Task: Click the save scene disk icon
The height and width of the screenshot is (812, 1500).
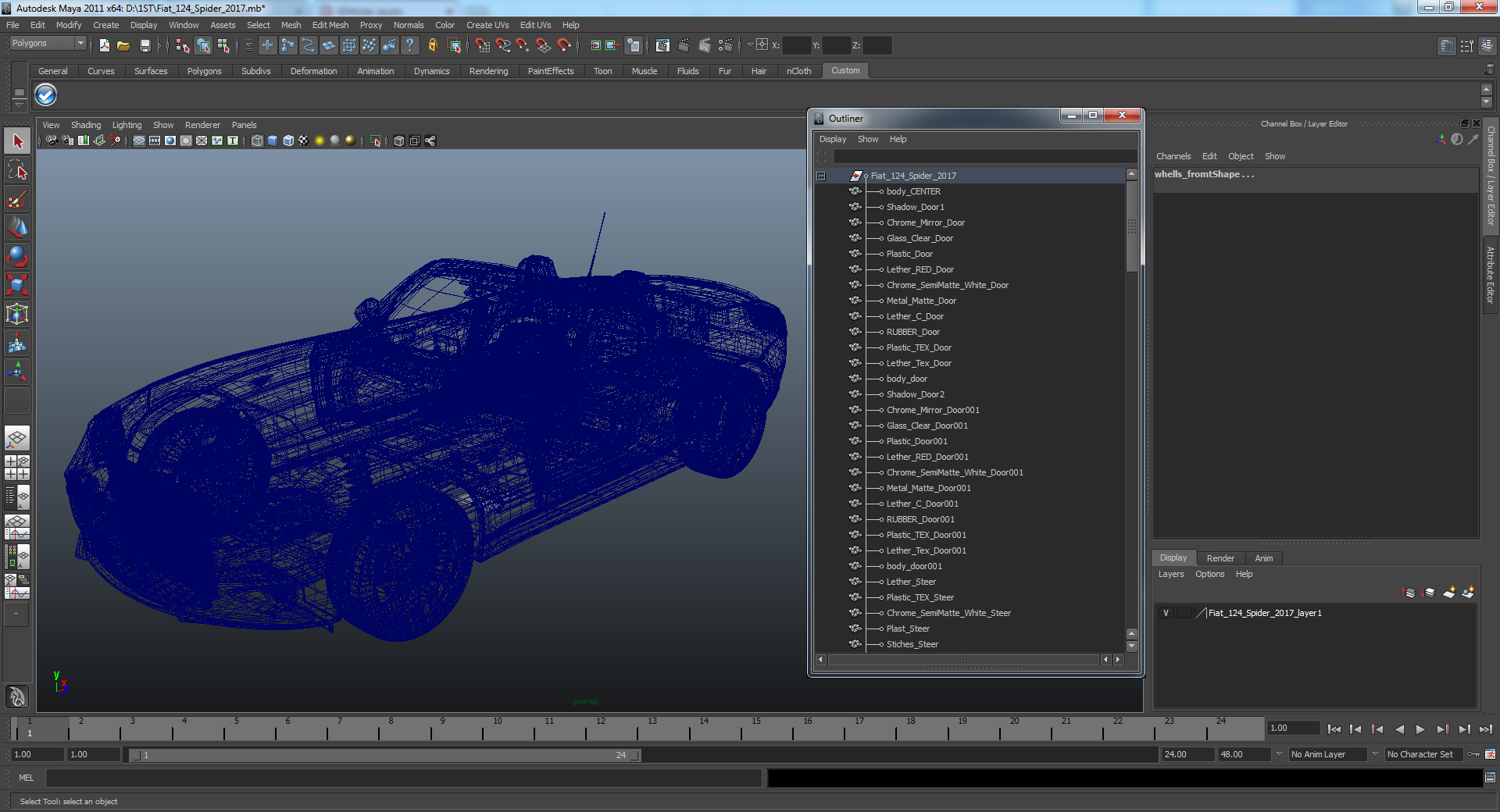Action: tap(145, 45)
